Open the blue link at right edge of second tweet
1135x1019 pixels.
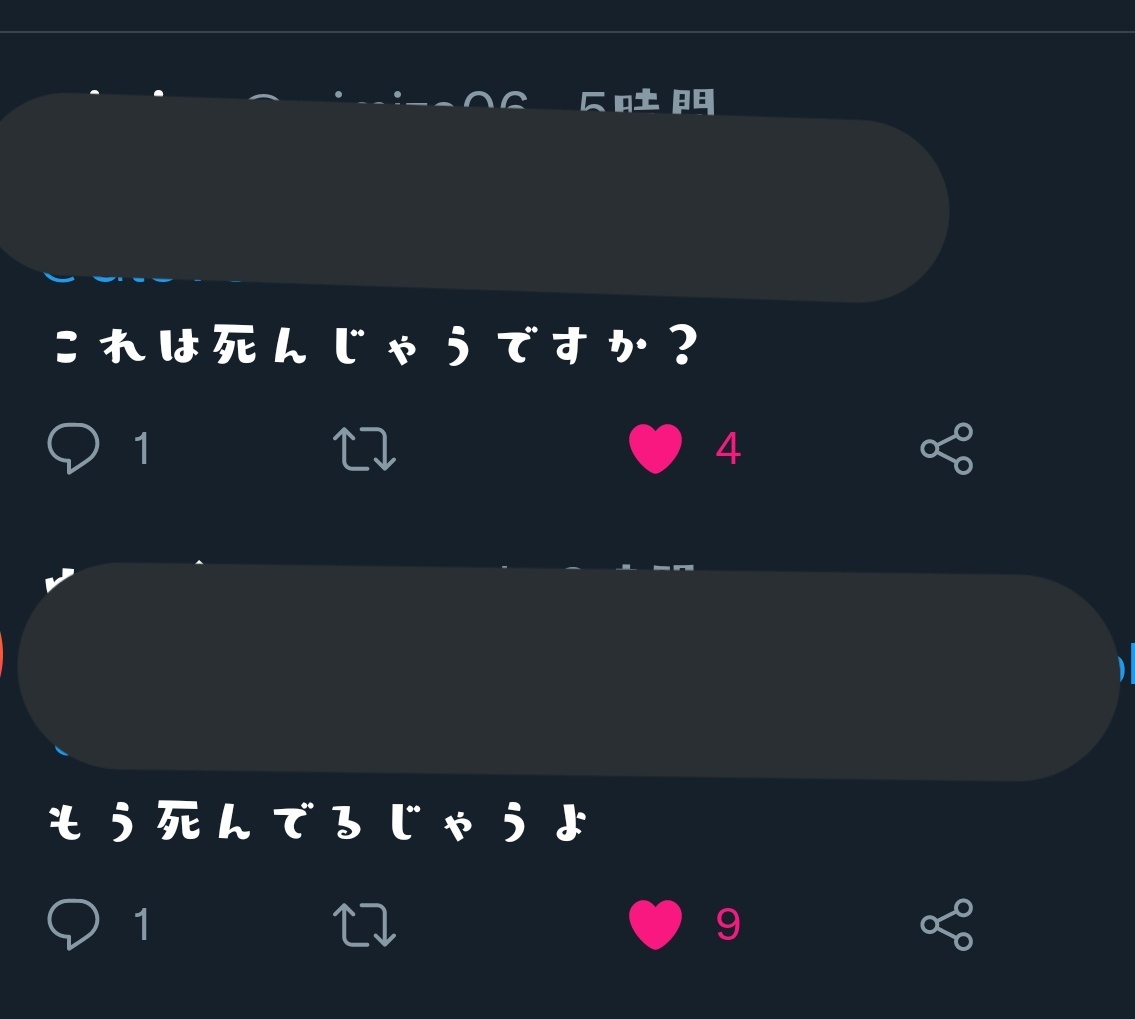[1126, 666]
